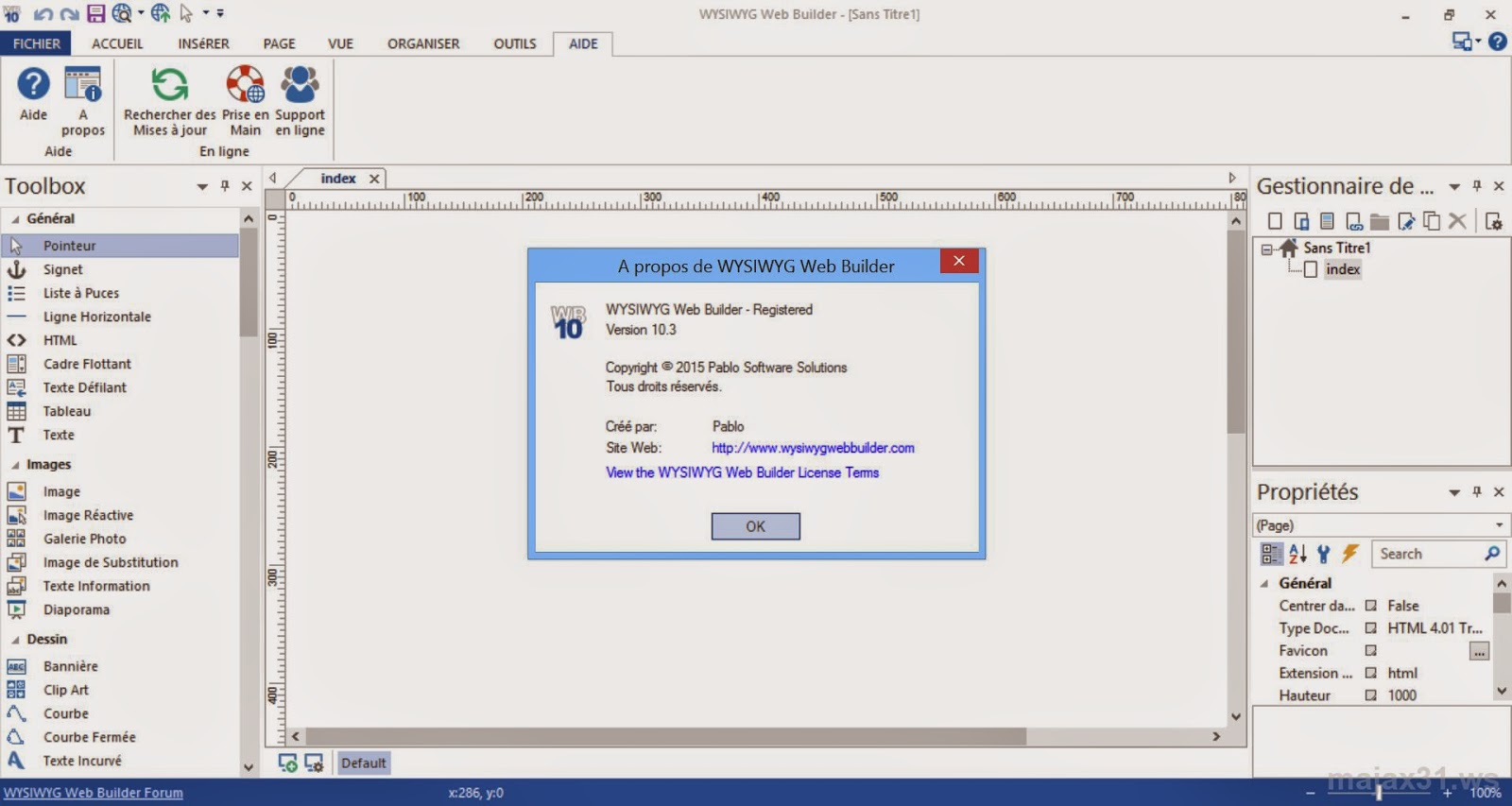Screen dimensions: 1512x806
Task: Pin the Propriétés panel
Action: (x=1477, y=492)
